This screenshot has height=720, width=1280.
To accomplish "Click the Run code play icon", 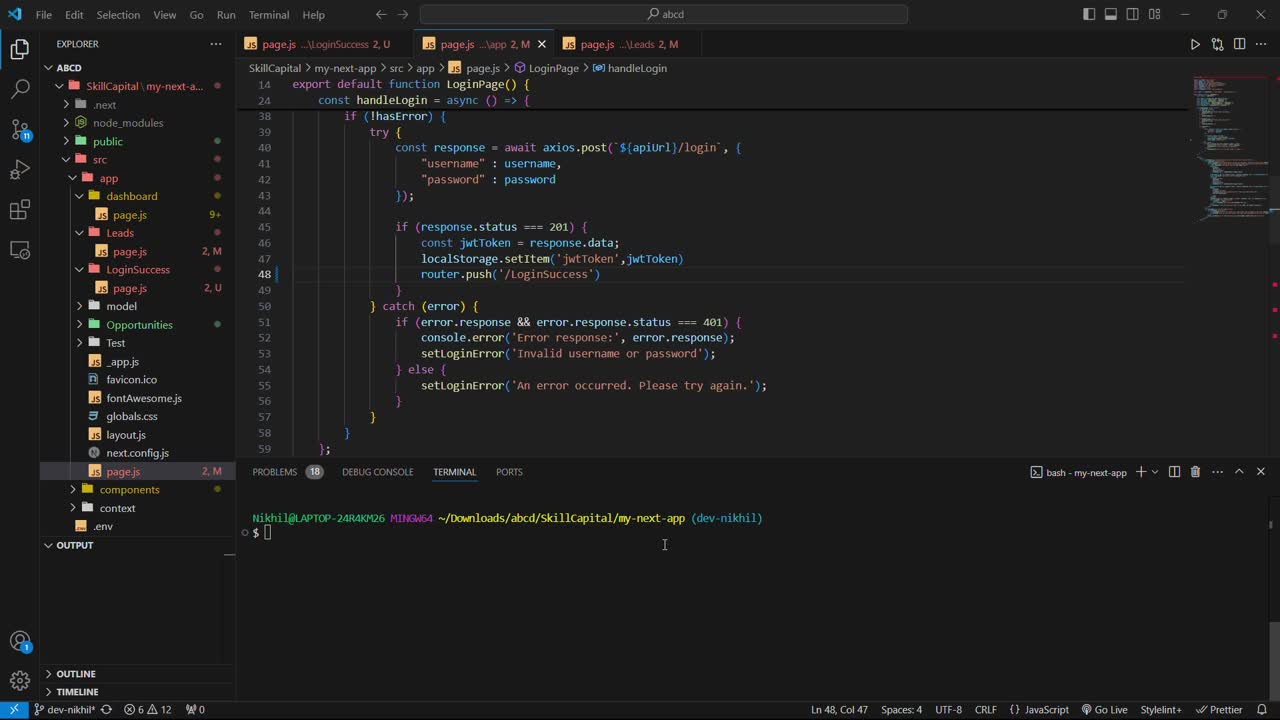I will tap(1195, 44).
